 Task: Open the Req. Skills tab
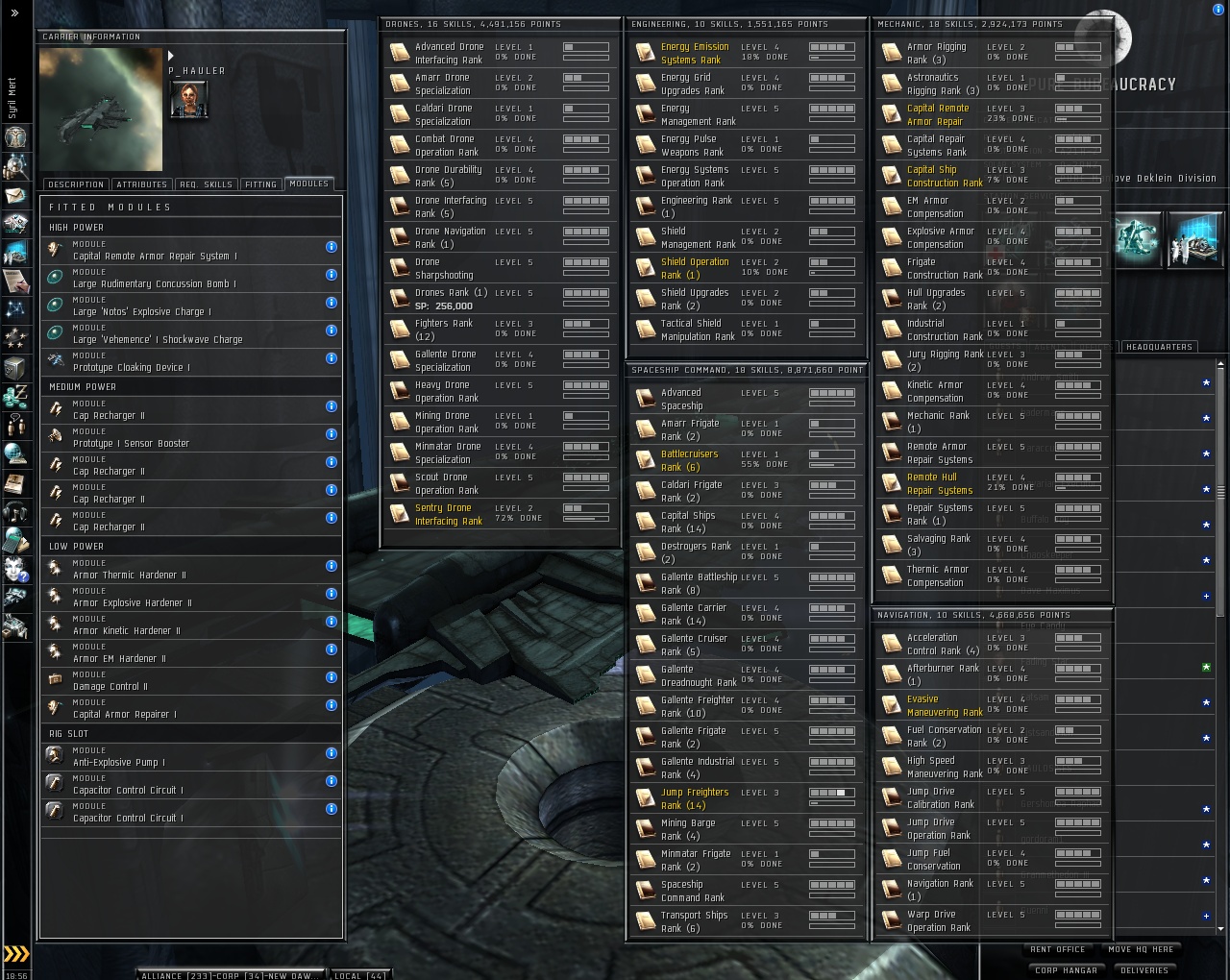pos(206,184)
